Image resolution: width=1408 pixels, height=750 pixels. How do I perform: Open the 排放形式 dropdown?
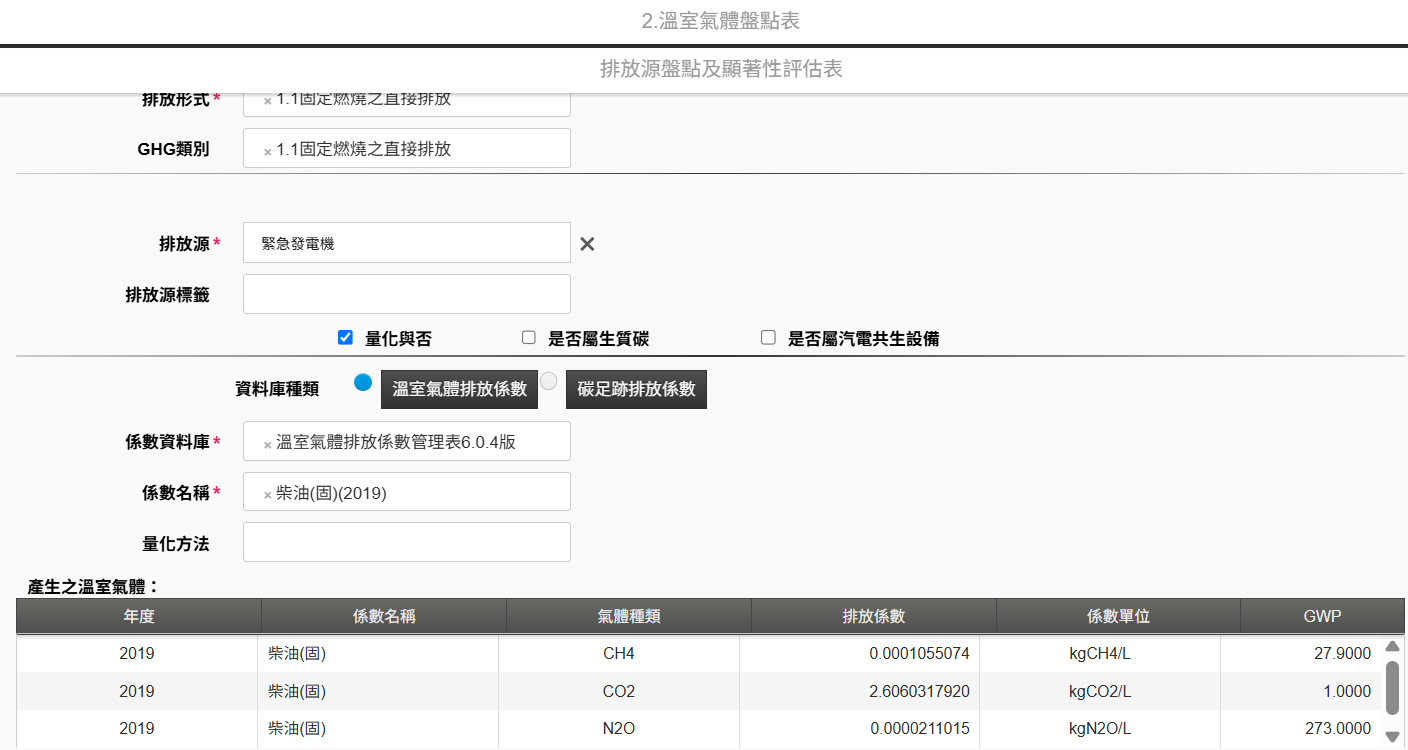[x=420, y=101]
